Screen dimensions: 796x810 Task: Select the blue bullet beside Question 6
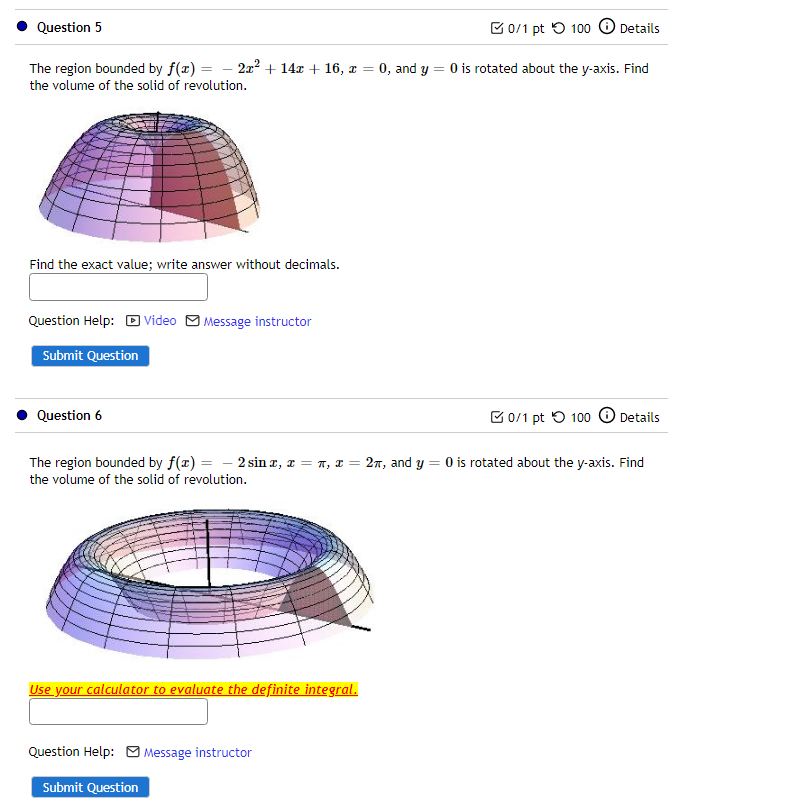pos(20,415)
